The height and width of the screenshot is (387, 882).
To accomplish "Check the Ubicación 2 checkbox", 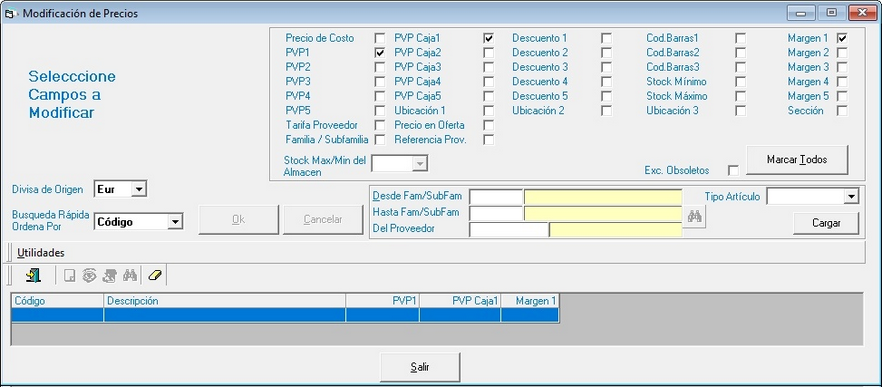I will pyautogui.click(x=606, y=111).
